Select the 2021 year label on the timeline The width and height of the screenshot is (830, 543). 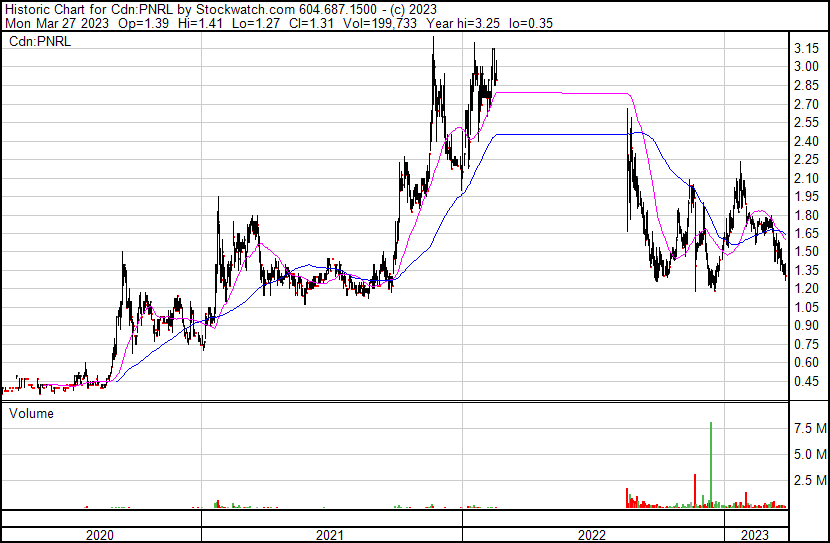[x=330, y=535]
